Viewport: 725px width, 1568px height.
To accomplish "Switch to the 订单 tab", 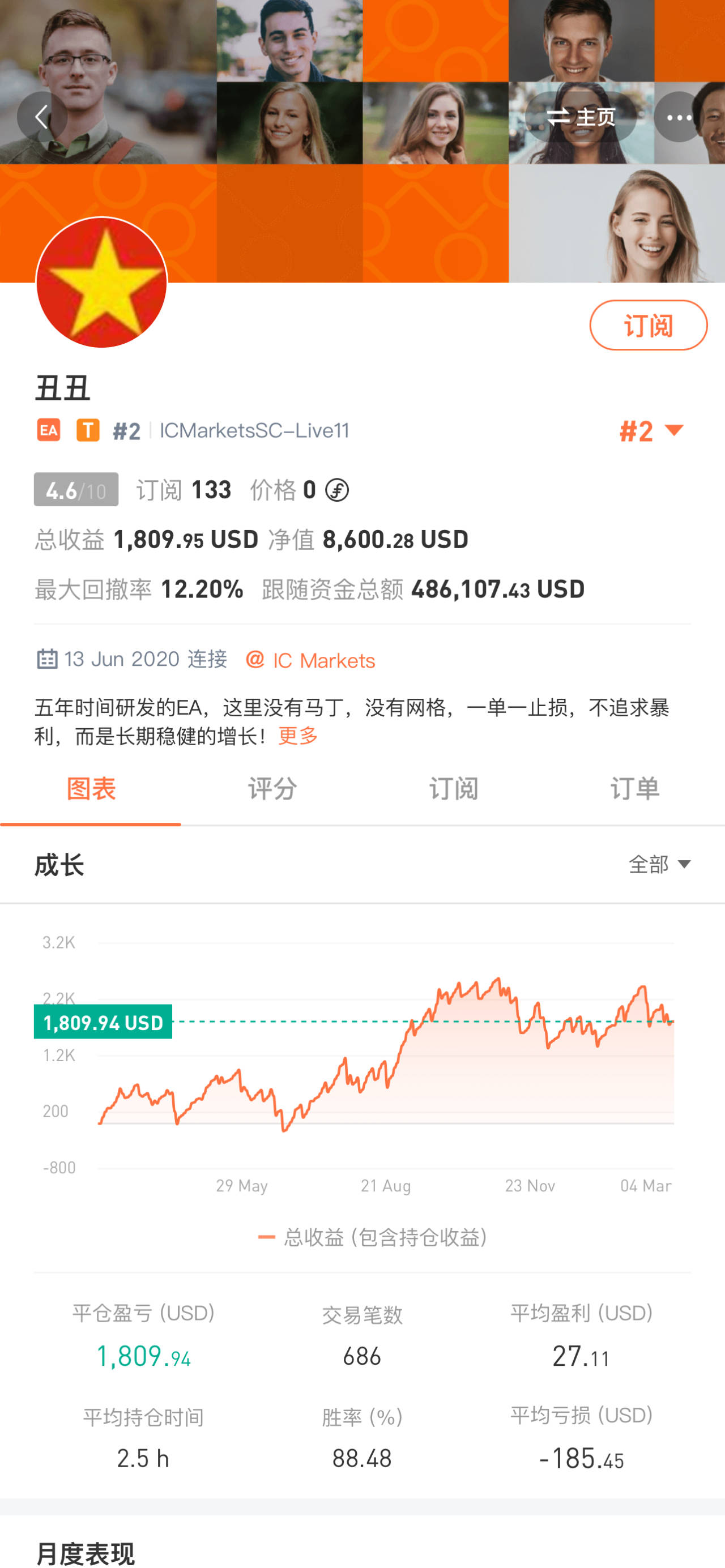I will point(634,789).
